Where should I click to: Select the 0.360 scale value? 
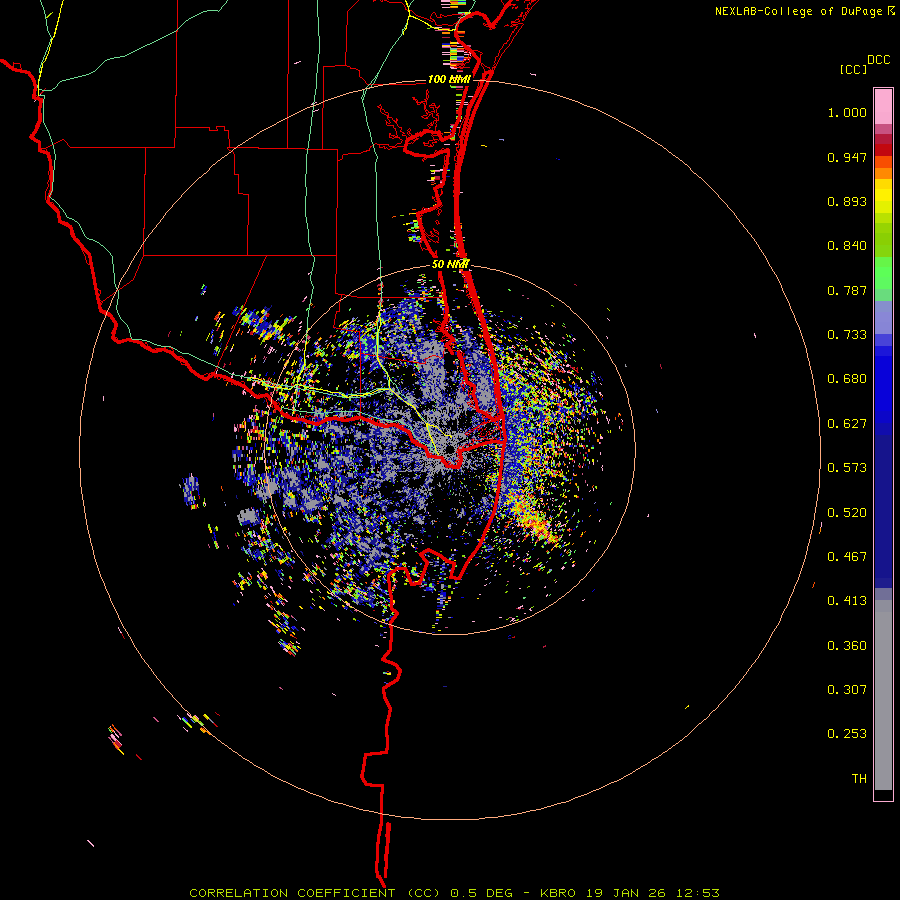847,646
